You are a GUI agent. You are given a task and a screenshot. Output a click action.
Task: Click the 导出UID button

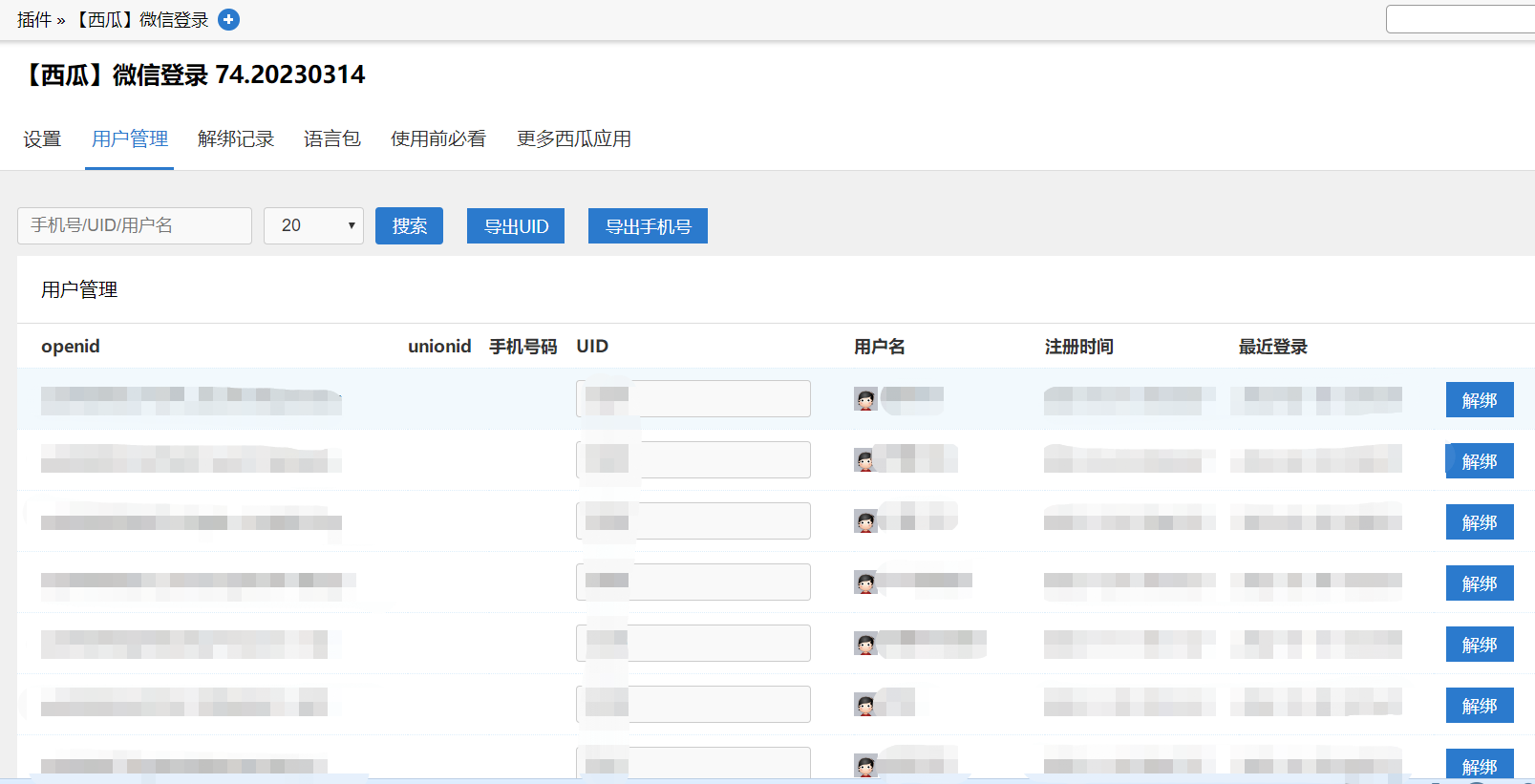(516, 226)
